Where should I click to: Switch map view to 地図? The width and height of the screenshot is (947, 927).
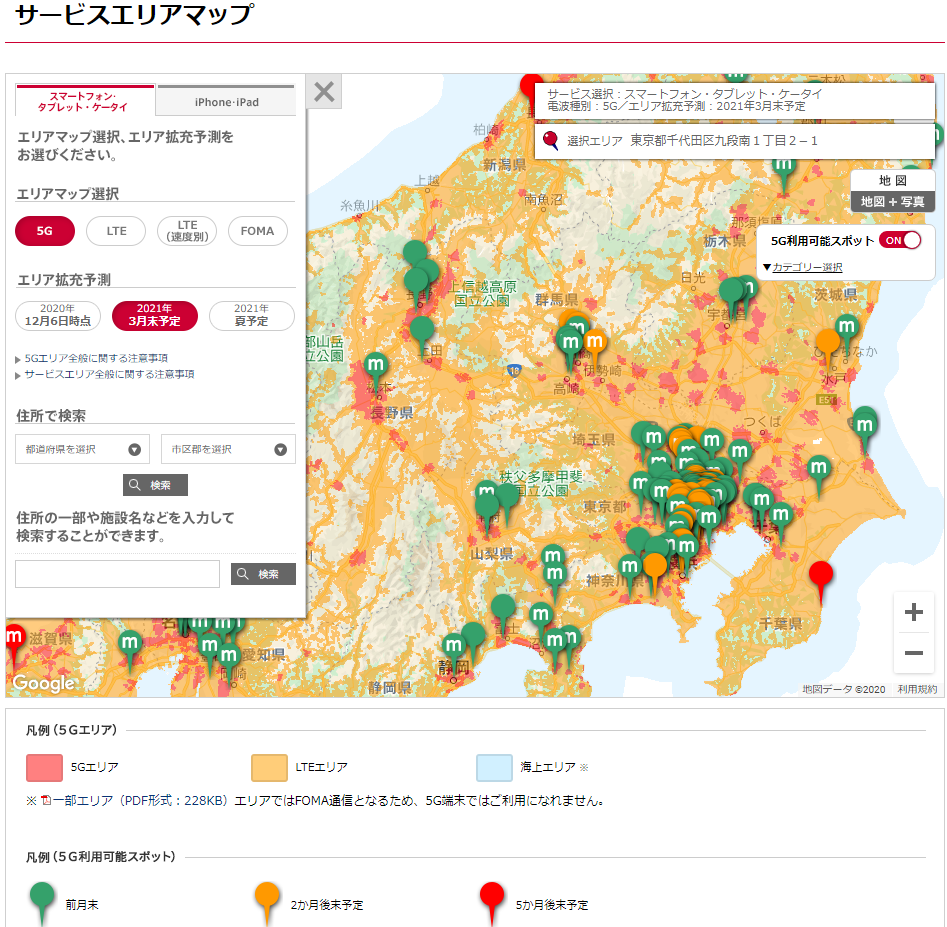tap(893, 181)
